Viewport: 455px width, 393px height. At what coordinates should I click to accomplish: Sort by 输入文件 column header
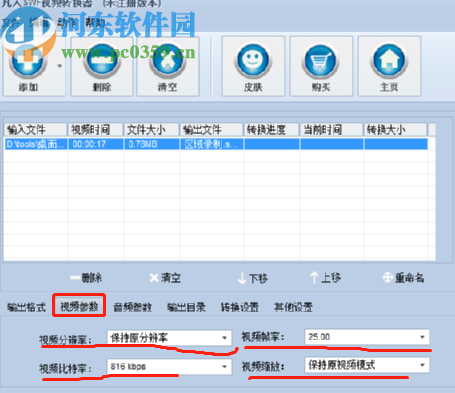point(36,130)
